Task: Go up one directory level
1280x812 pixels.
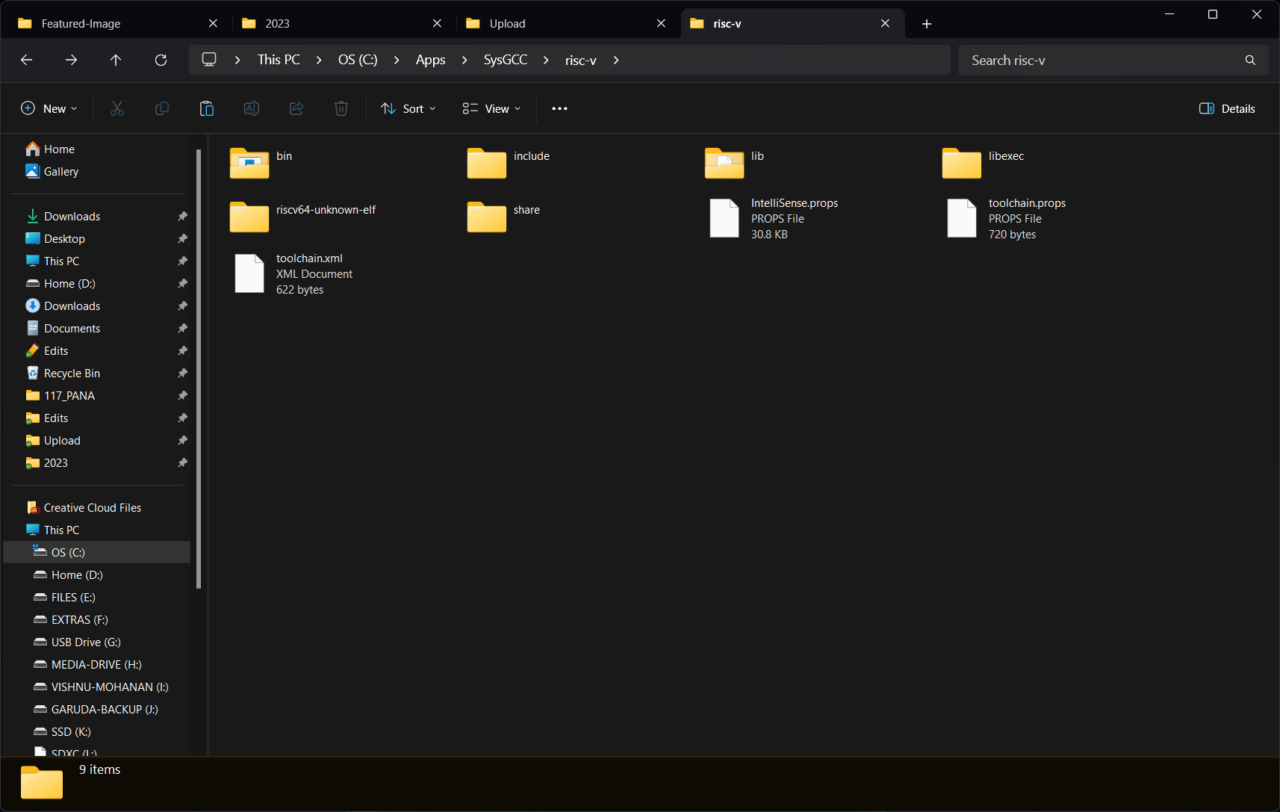Action: click(116, 60)
